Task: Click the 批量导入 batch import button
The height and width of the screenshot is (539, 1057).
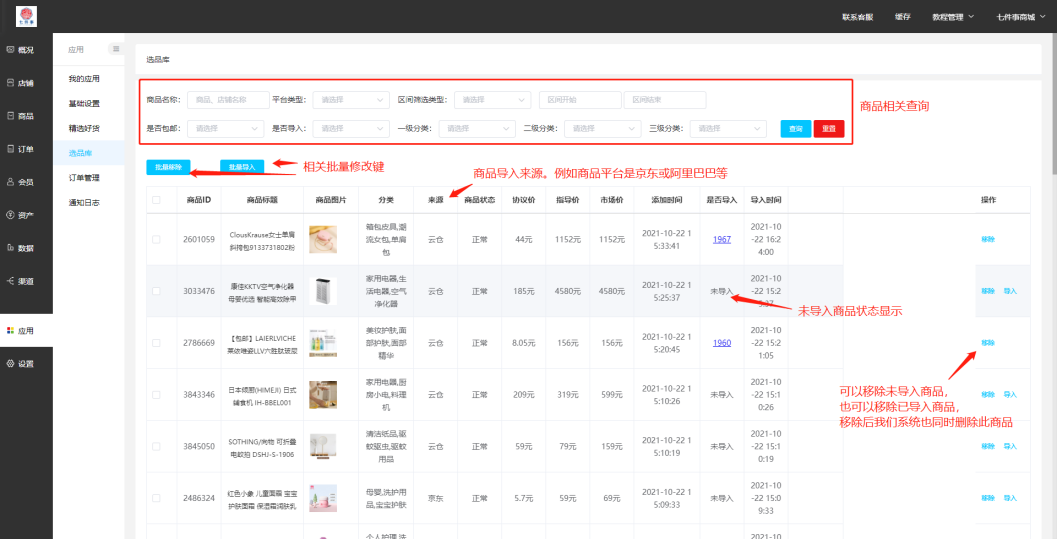Action: (x=242, y=167)
